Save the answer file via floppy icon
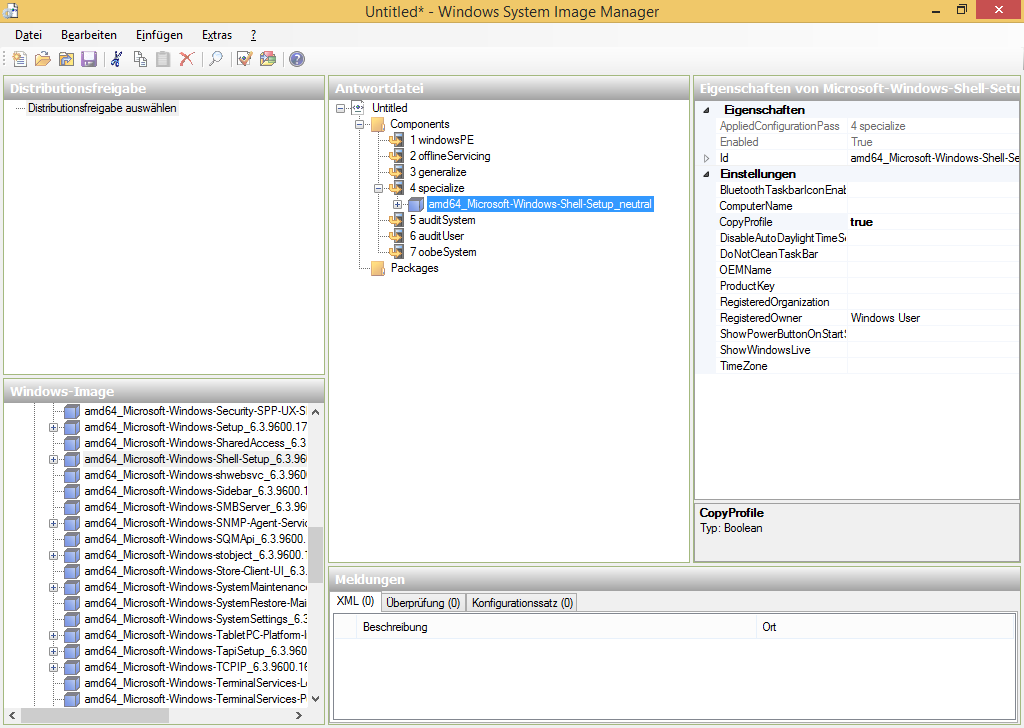 (89, 59)
